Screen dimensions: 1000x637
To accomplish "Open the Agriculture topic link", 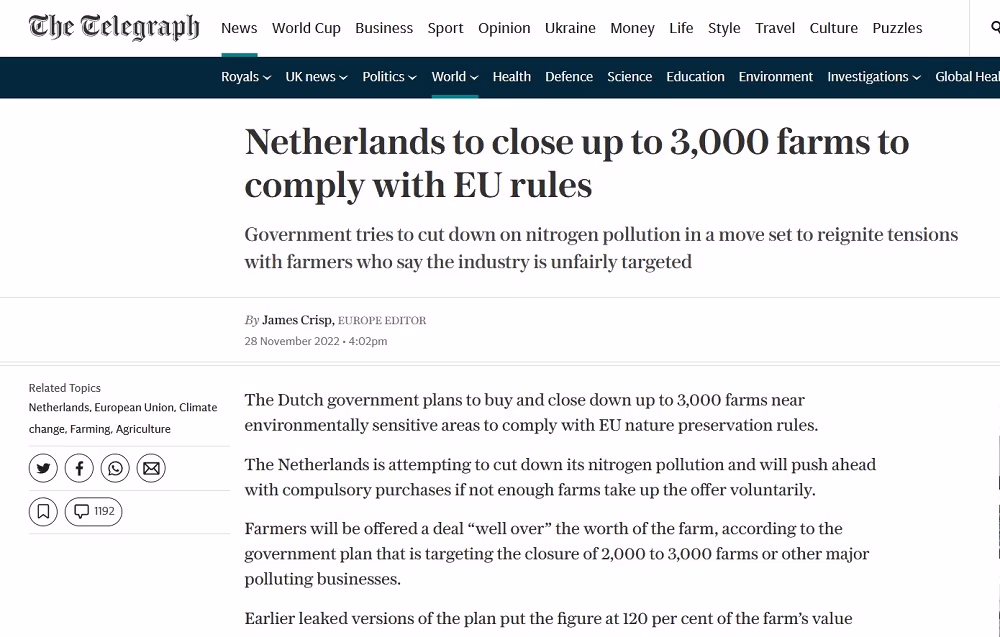I will click(x=143, y=429).
